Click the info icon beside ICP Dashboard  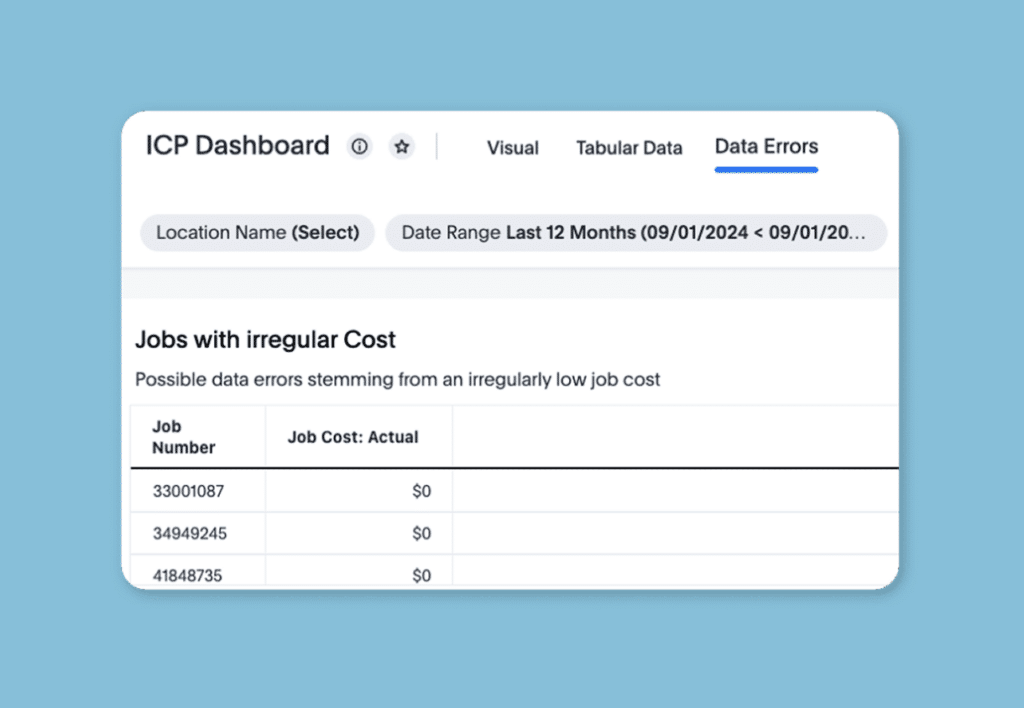click(x=359, y=147)
